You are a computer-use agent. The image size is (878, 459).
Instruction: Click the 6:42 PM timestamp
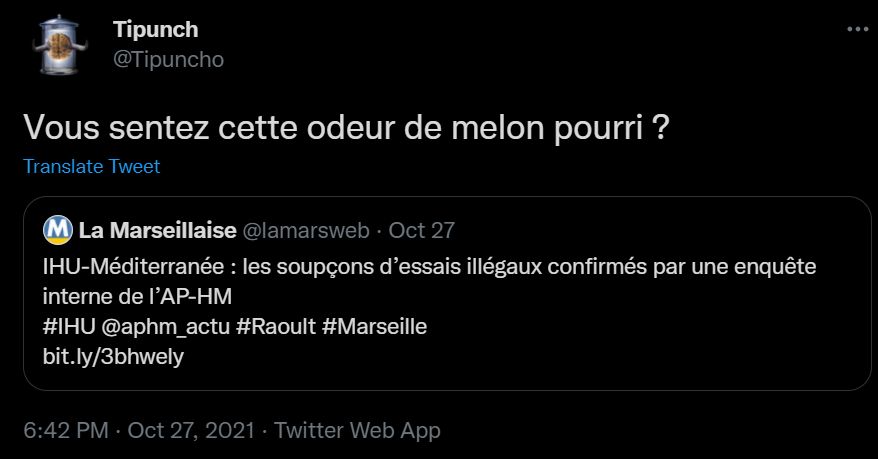point(66,431)
